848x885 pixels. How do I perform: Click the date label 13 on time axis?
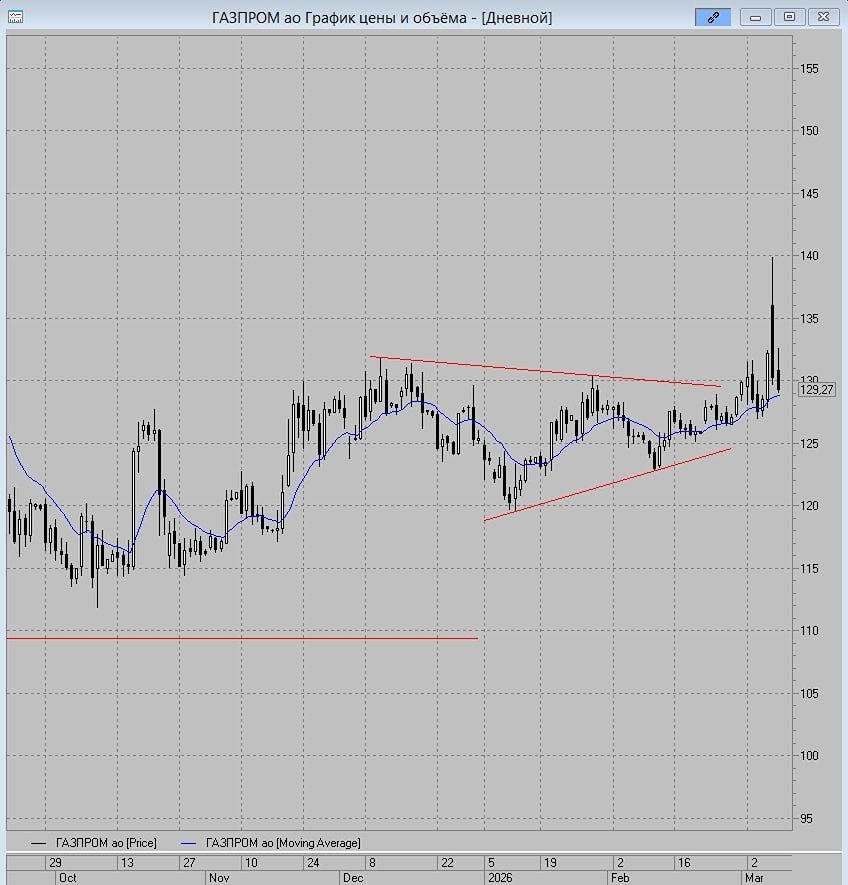128,862
